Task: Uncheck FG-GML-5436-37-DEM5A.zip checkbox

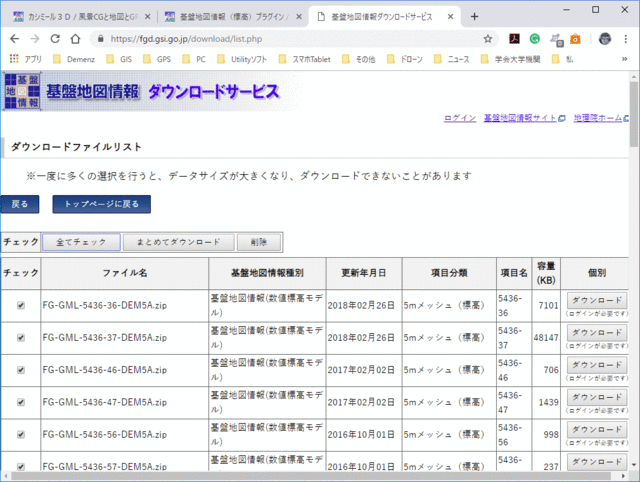Action: pyautogui.click(x=21, y=338)
